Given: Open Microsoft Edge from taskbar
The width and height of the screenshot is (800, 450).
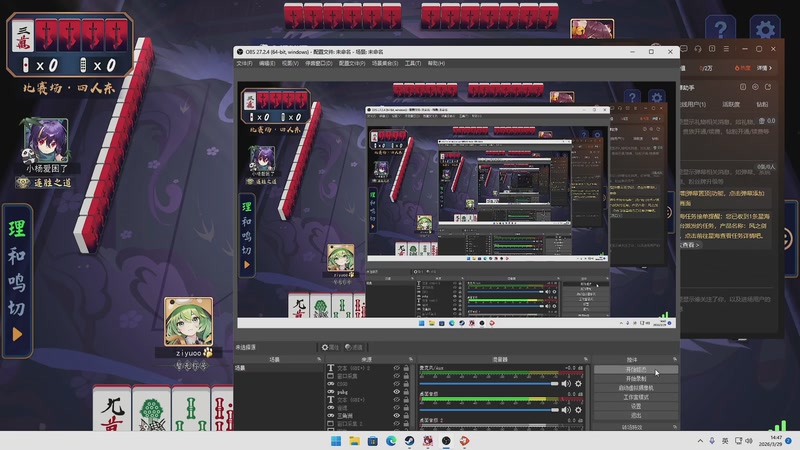Looking at the screenshot, I should (x=391, y=441).
